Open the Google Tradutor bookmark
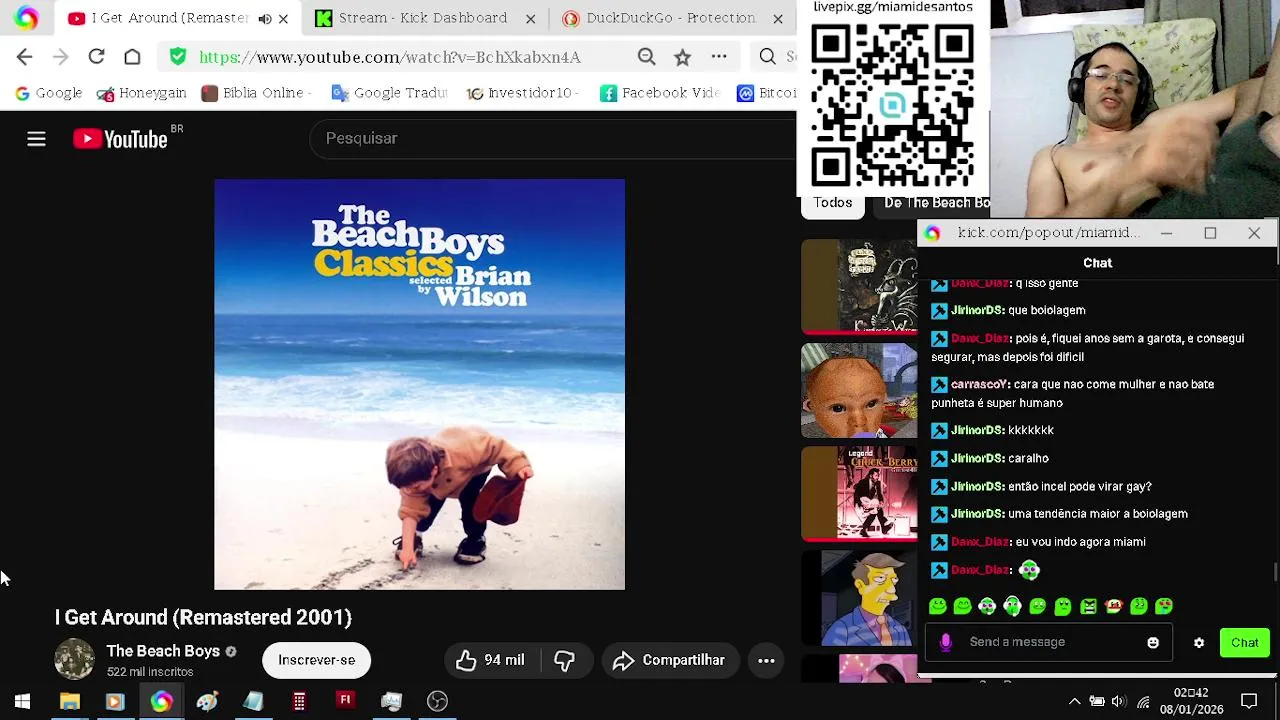This screenshot has height=720, width=1280. (389, 93)
